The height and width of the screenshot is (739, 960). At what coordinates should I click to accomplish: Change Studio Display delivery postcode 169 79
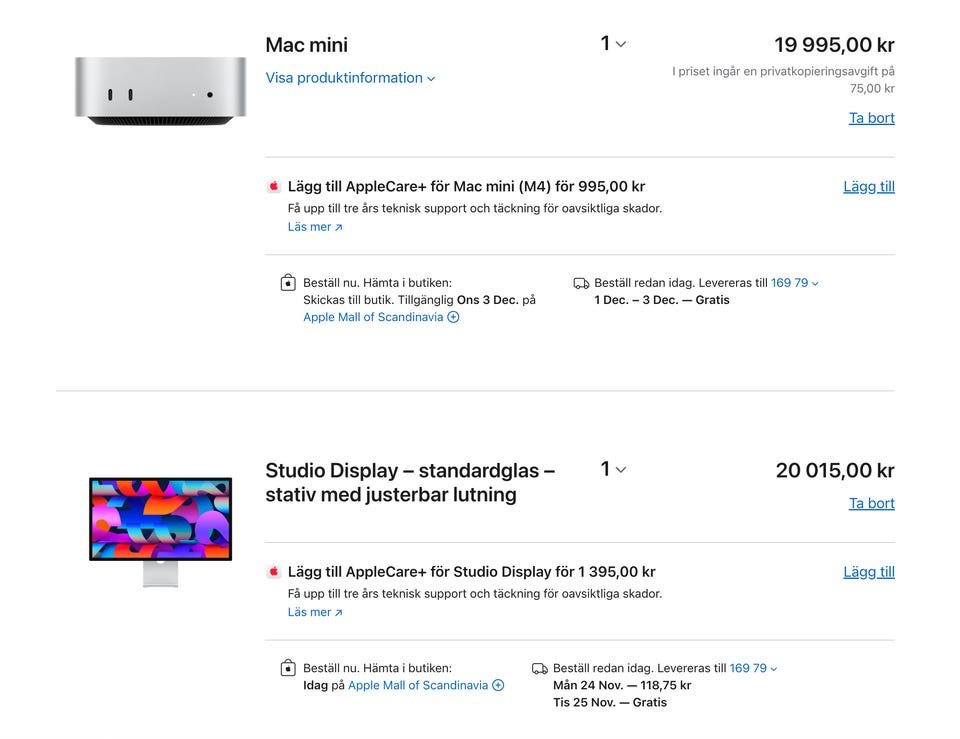(753, 668)
